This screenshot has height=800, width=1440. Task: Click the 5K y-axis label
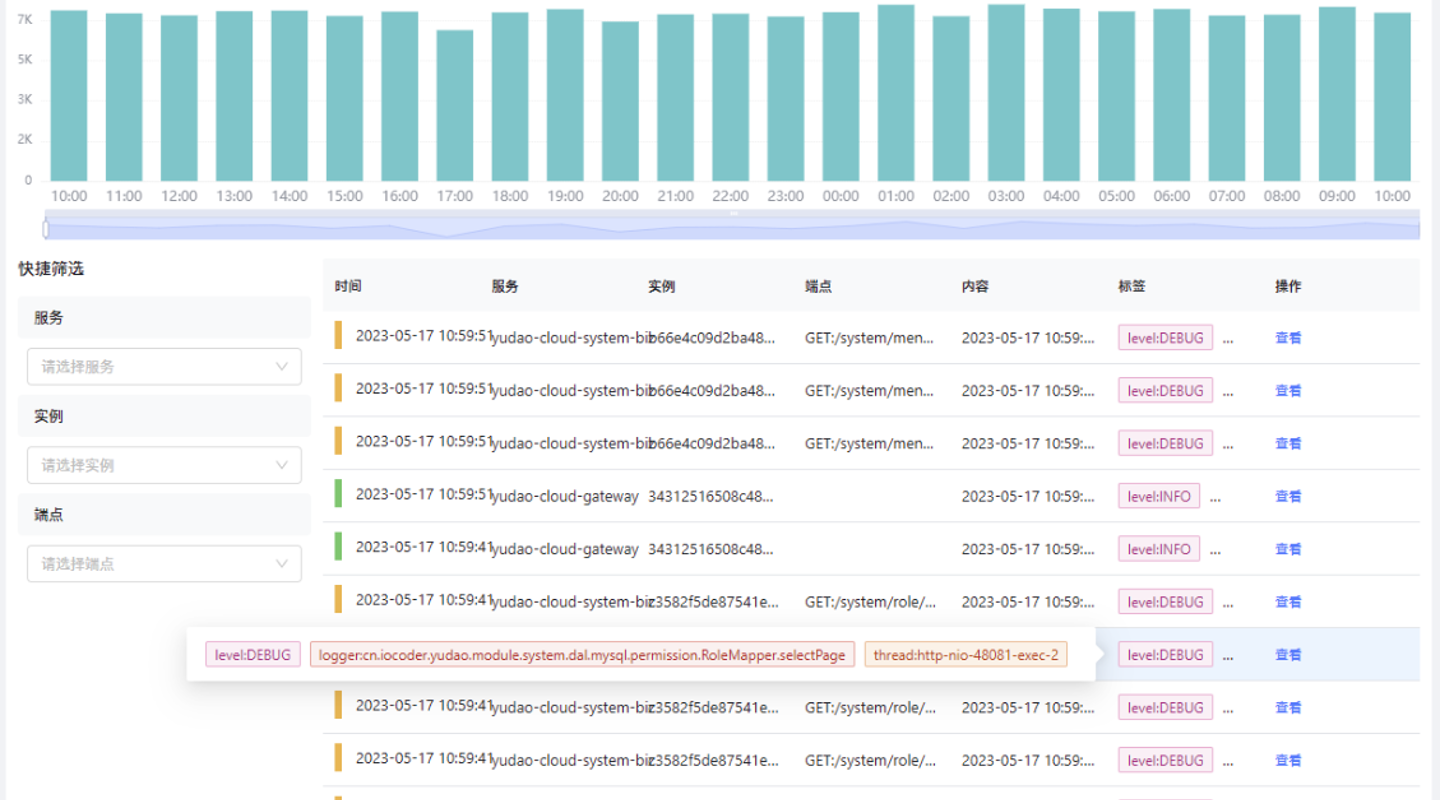[25, 59]
